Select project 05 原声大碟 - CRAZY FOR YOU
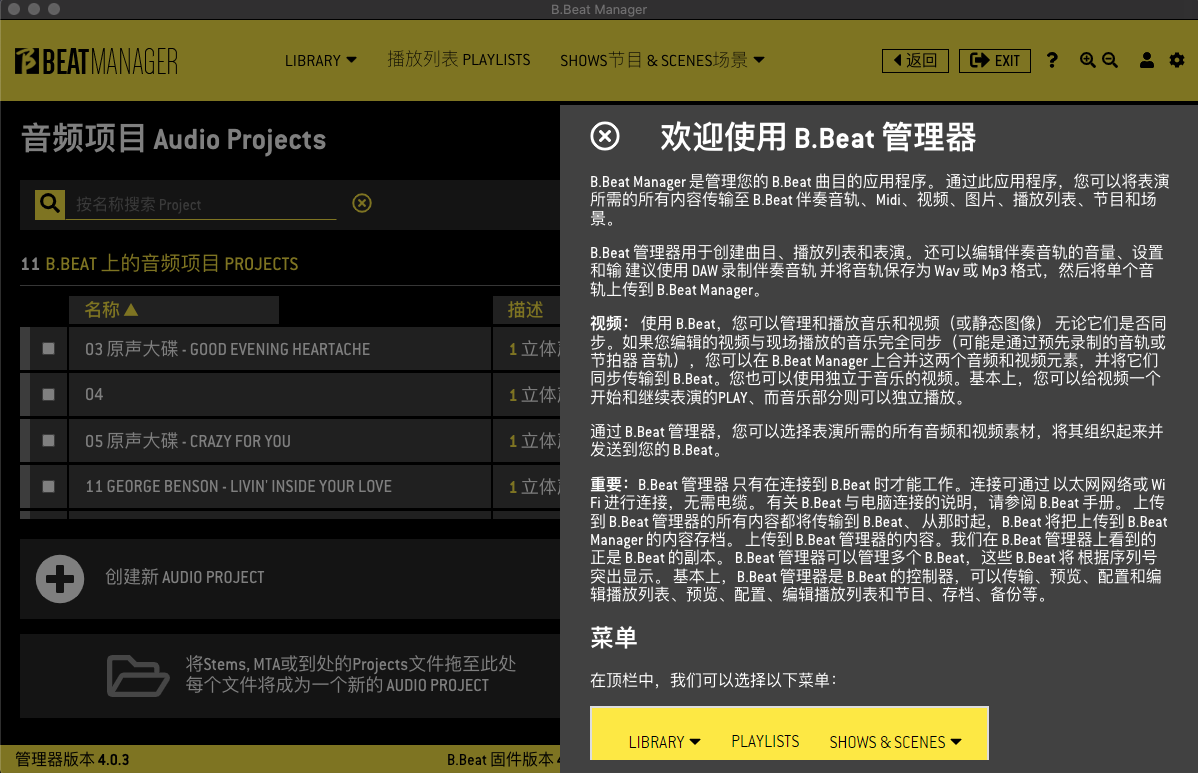The image size is (1198, 773). [280, 441]
